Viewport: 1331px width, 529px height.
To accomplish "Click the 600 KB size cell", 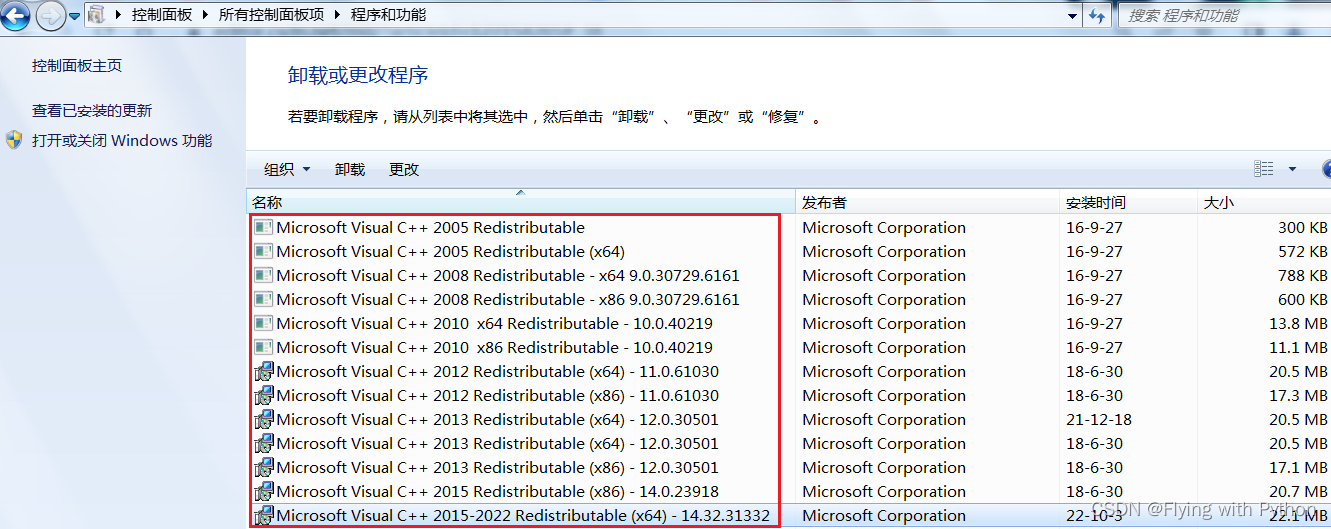I will pos(1302,299).
